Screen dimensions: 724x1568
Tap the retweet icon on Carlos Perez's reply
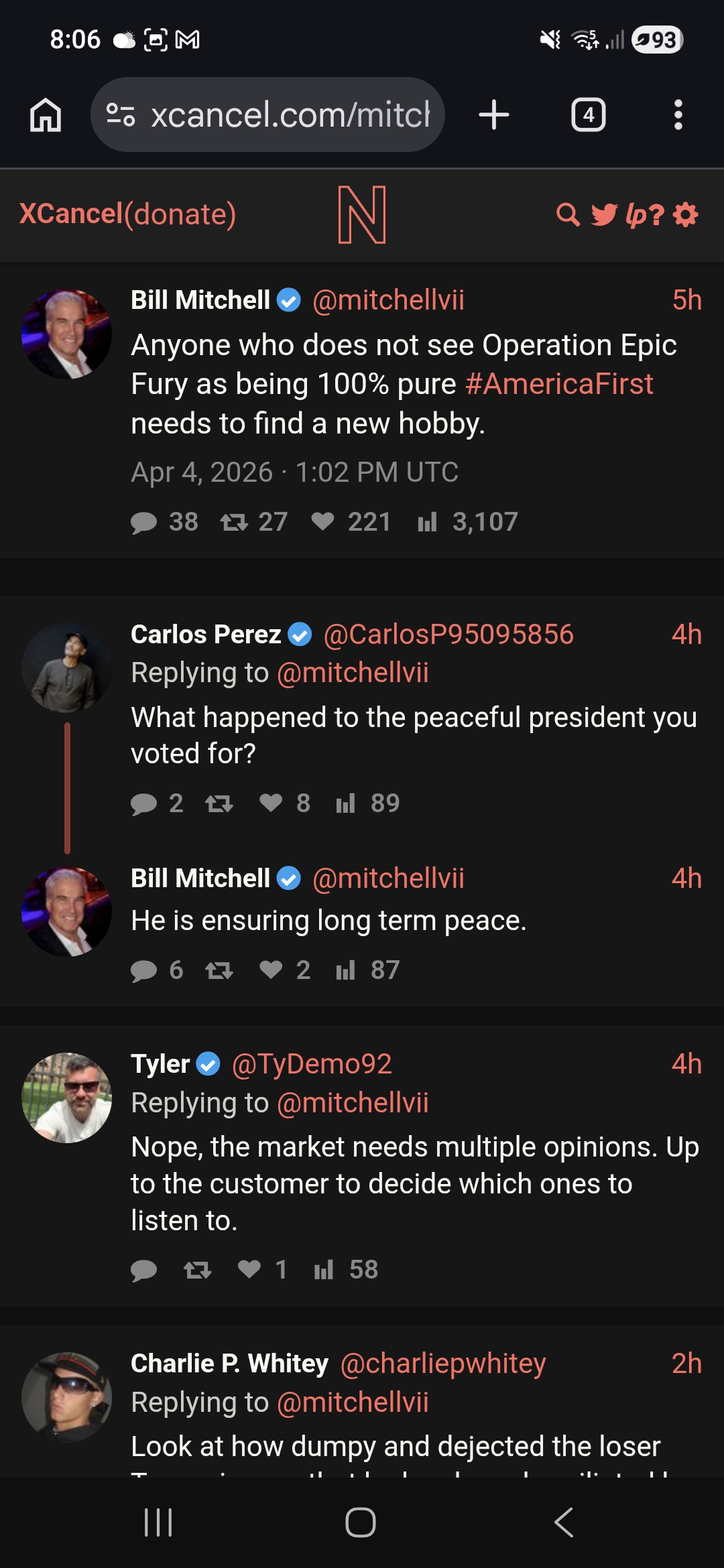point(219,803)
